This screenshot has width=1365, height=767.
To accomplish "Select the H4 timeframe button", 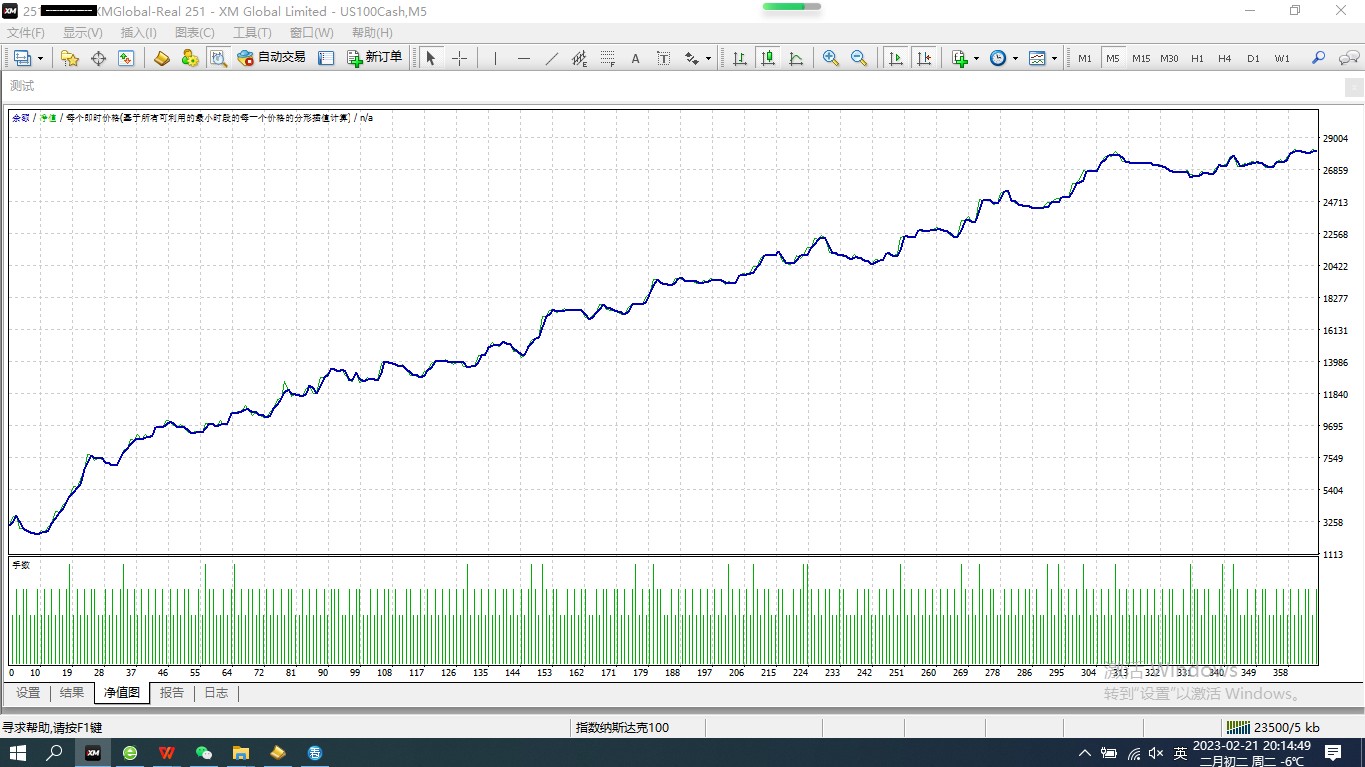I will point(1224,58).
